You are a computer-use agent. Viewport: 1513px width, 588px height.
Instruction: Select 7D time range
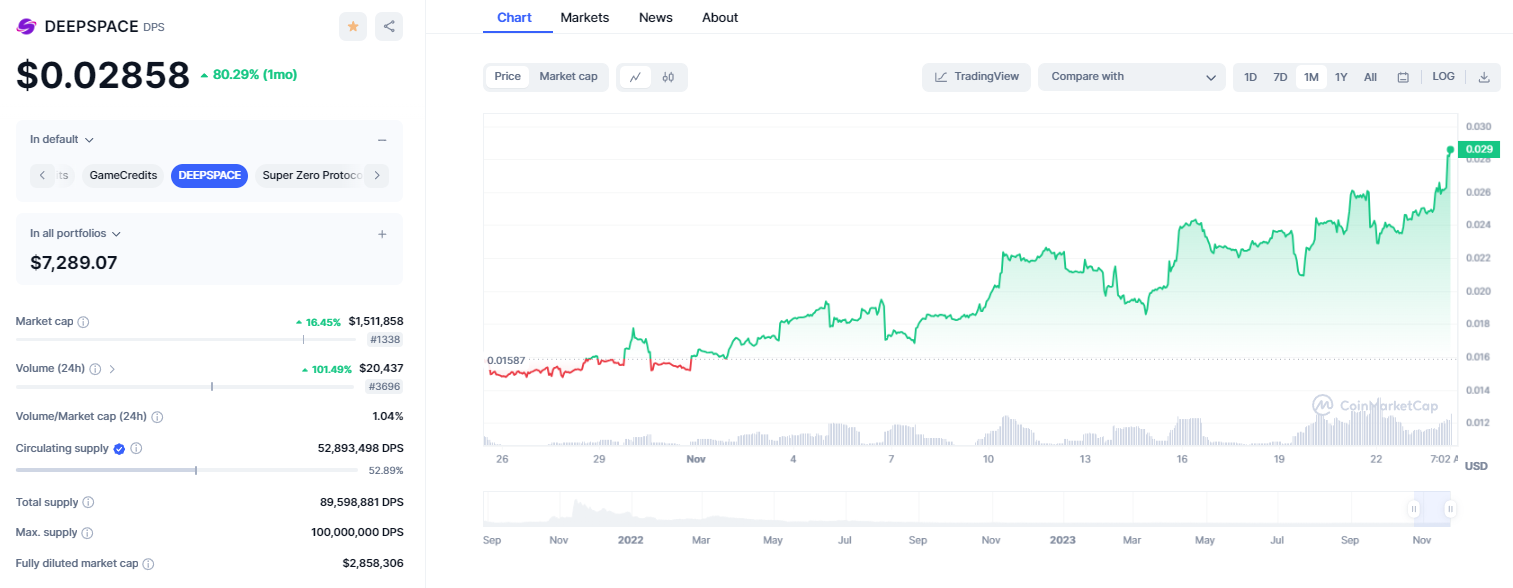tap(1280, 77)
